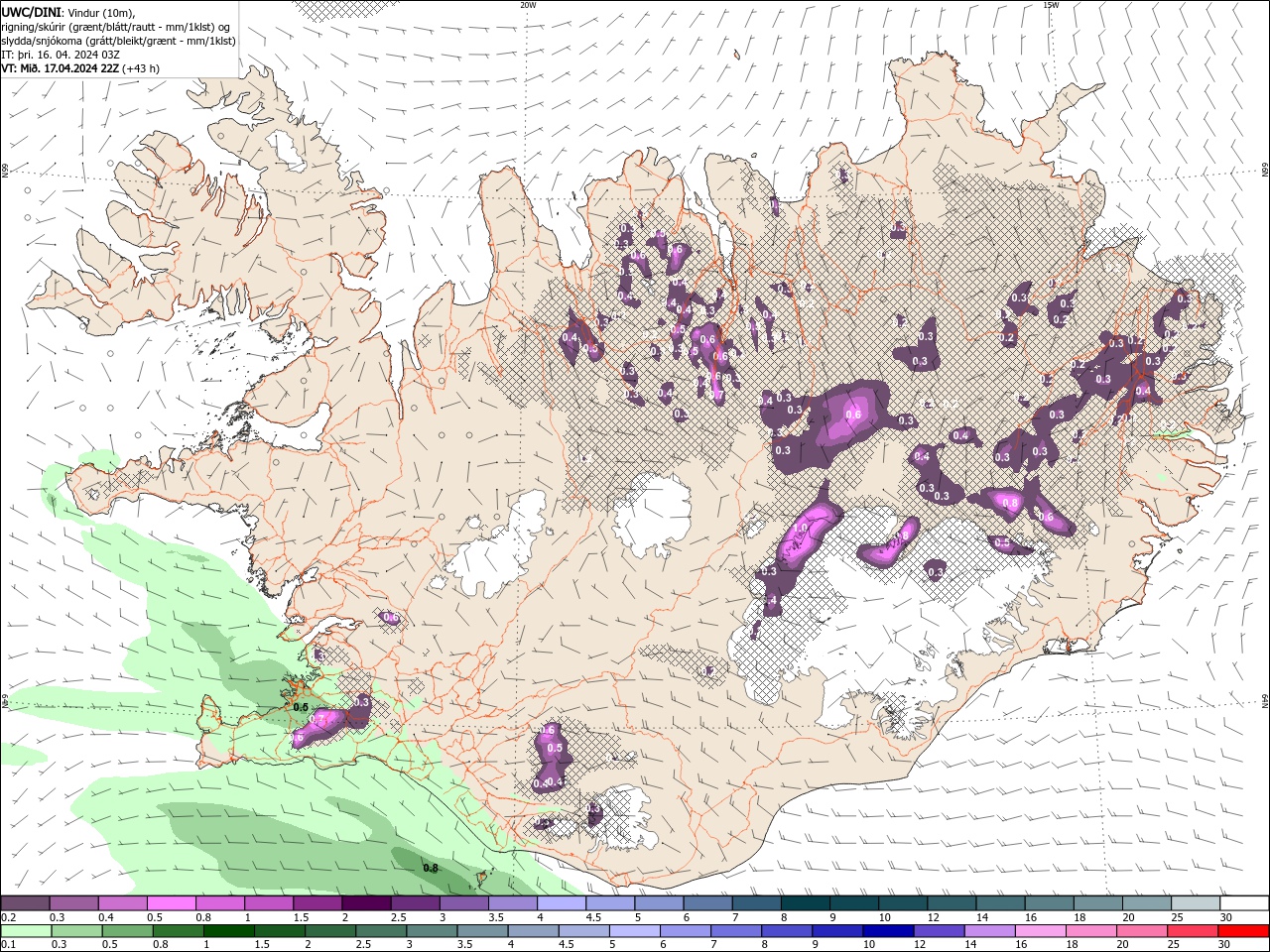Pick the white swatch ending the snow scale at 30
Screen dimensions: 1270x952
[1244, 903]
